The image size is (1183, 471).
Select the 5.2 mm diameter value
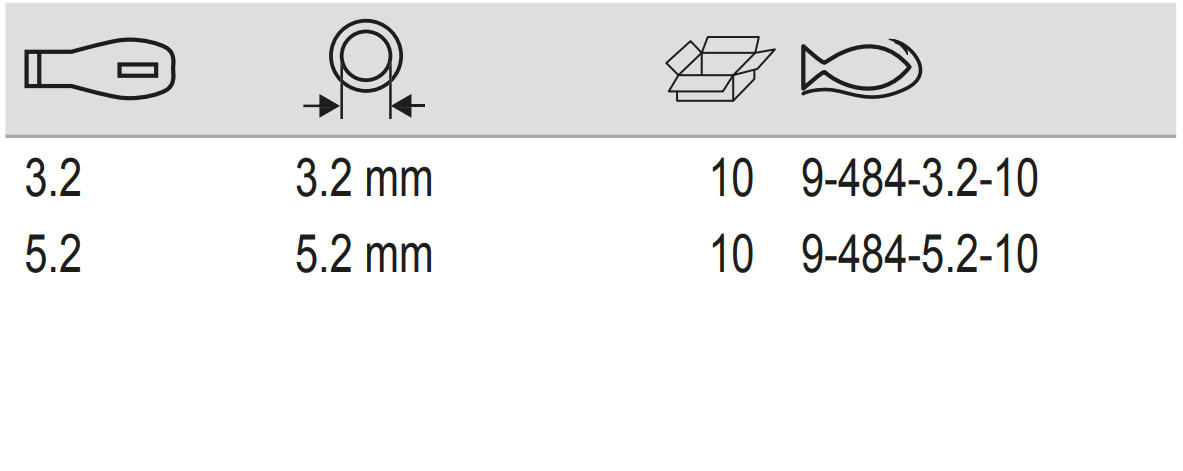coord(364,256)
